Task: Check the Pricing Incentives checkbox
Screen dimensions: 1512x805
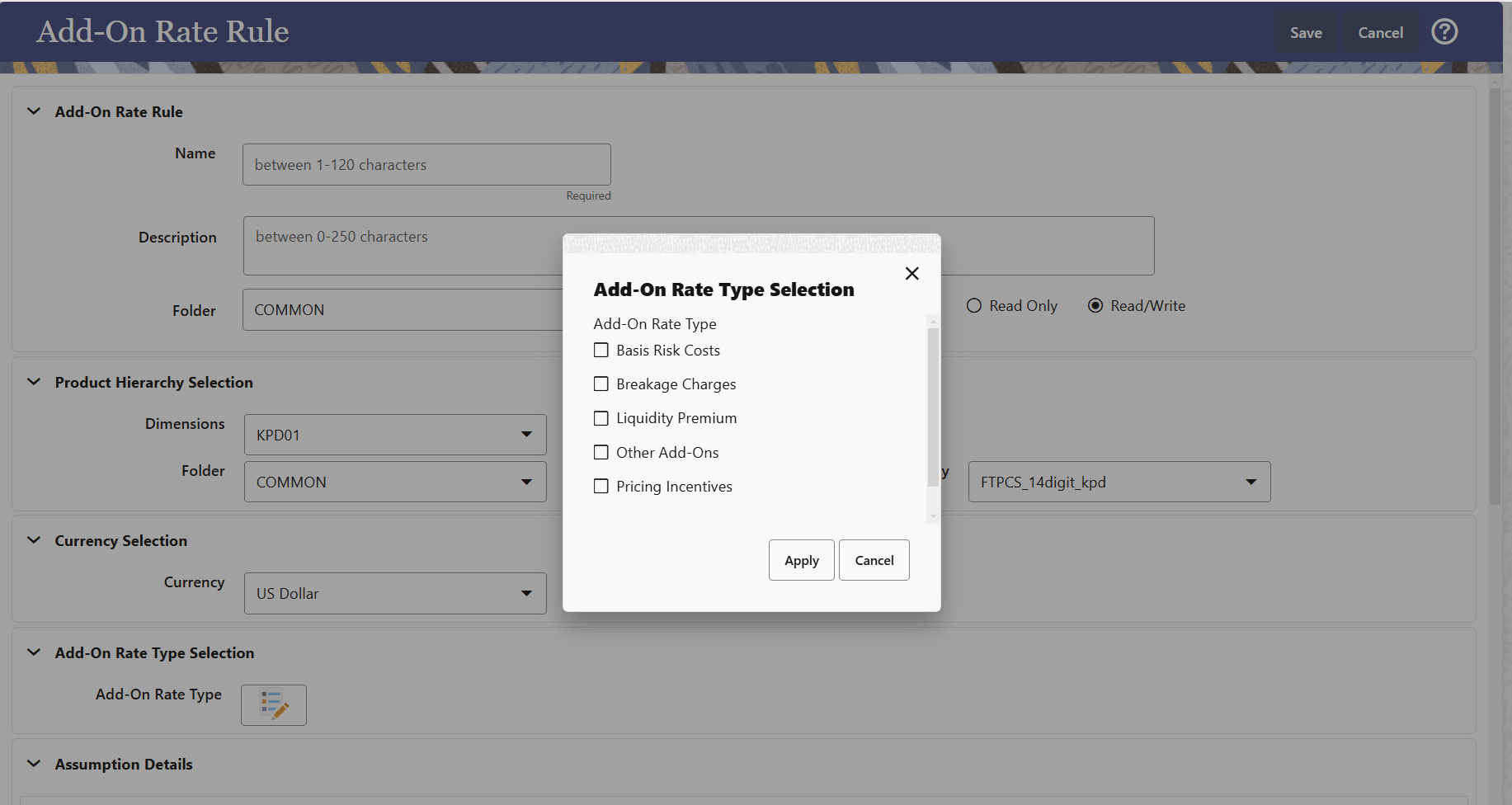Action: coord(601,486)
